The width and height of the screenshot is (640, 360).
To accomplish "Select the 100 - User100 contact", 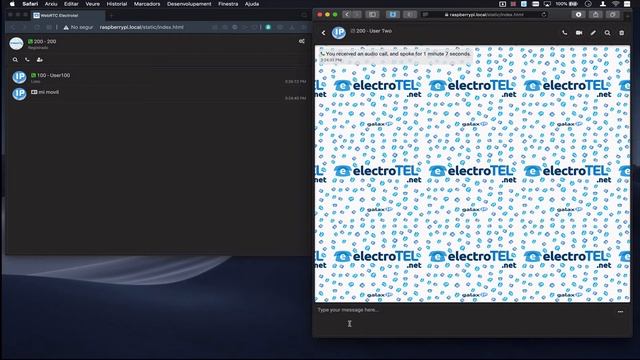I will click(159, 77).
